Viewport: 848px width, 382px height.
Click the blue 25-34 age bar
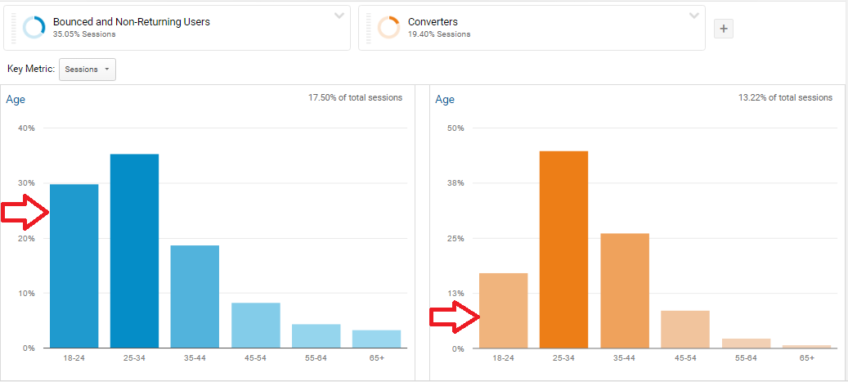134,251
